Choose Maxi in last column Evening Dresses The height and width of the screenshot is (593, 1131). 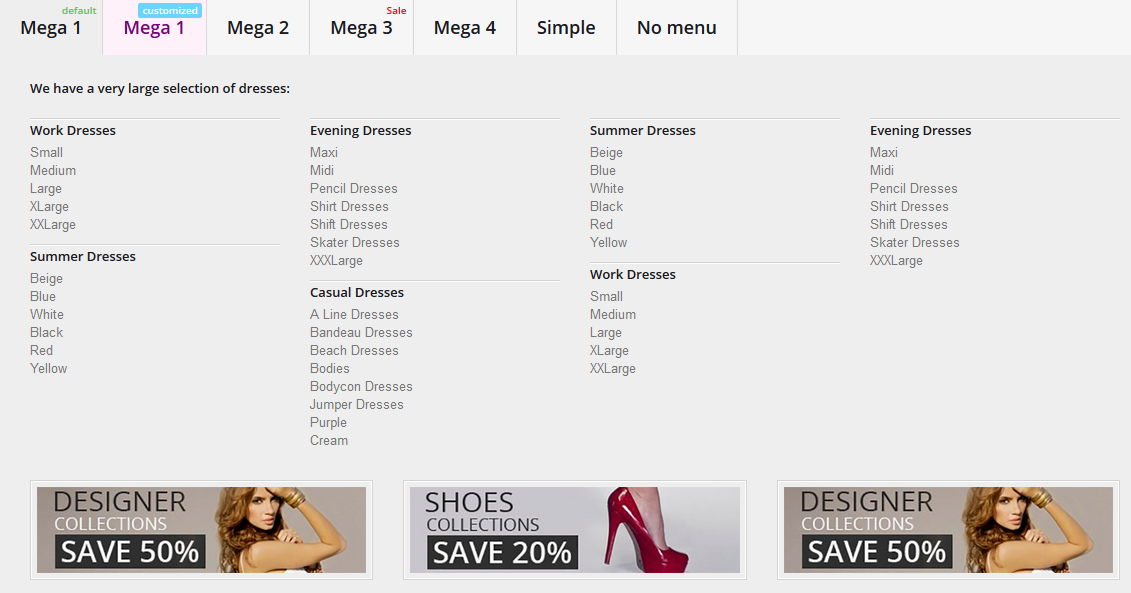click(x=884, y=152)
